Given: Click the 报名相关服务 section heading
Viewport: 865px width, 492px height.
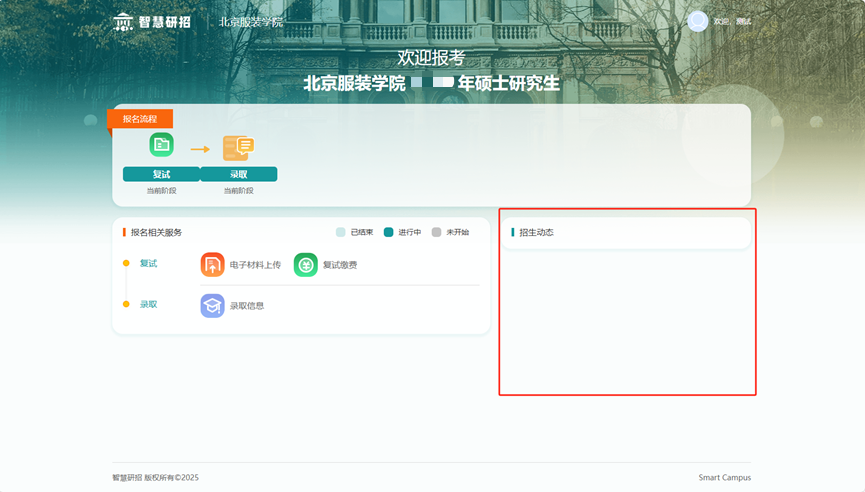Looking at the screenshot, I should (156, 232).
